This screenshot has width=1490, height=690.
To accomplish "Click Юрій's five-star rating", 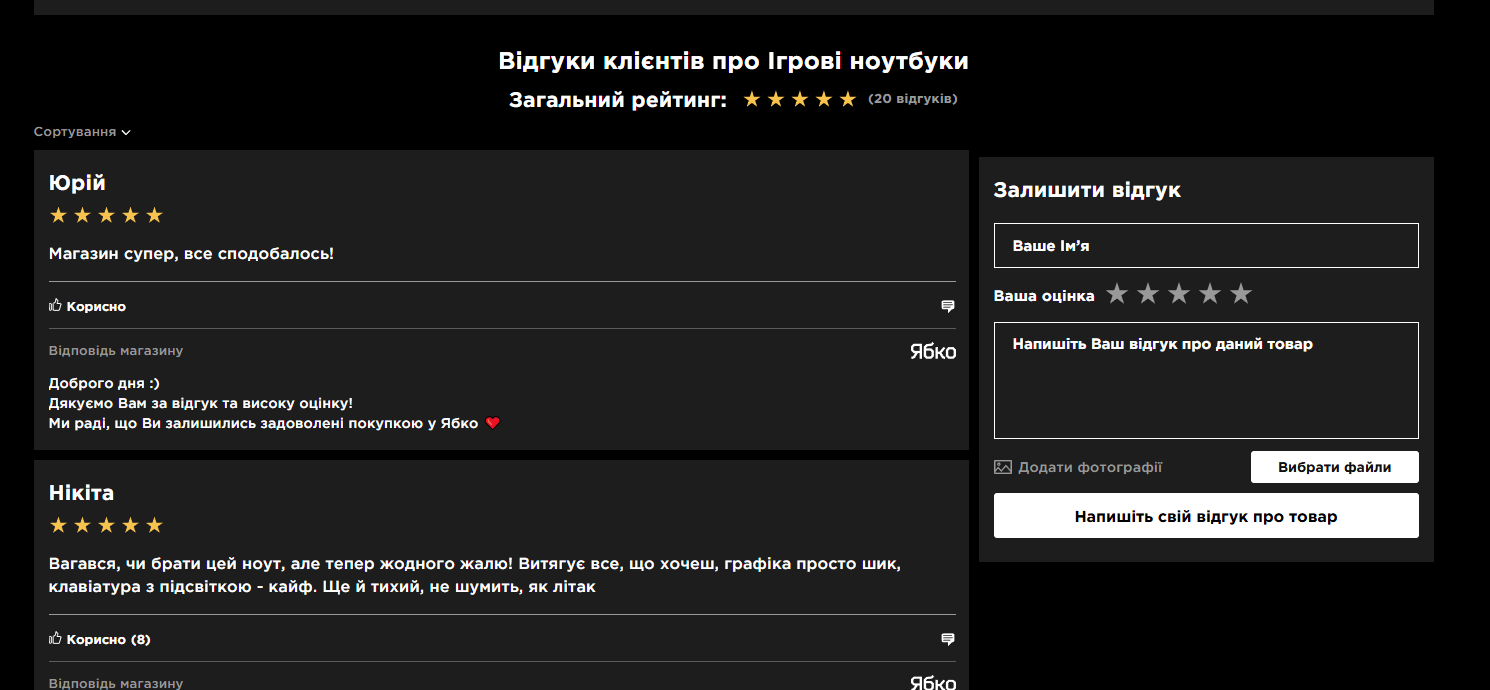I will tap(106, 215).
